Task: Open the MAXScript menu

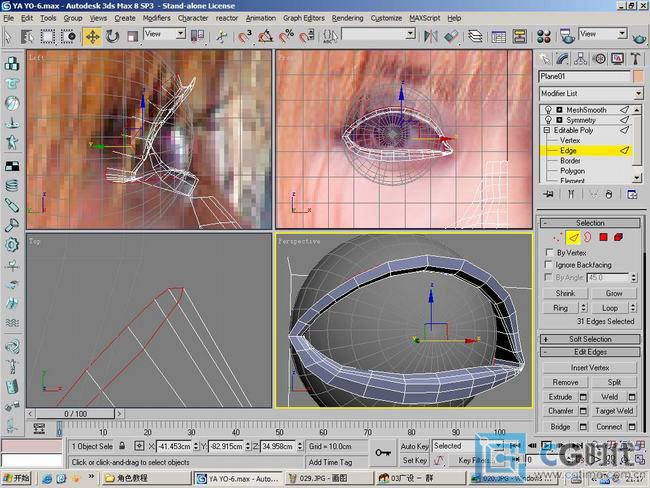Action: (x=425, y=18)
